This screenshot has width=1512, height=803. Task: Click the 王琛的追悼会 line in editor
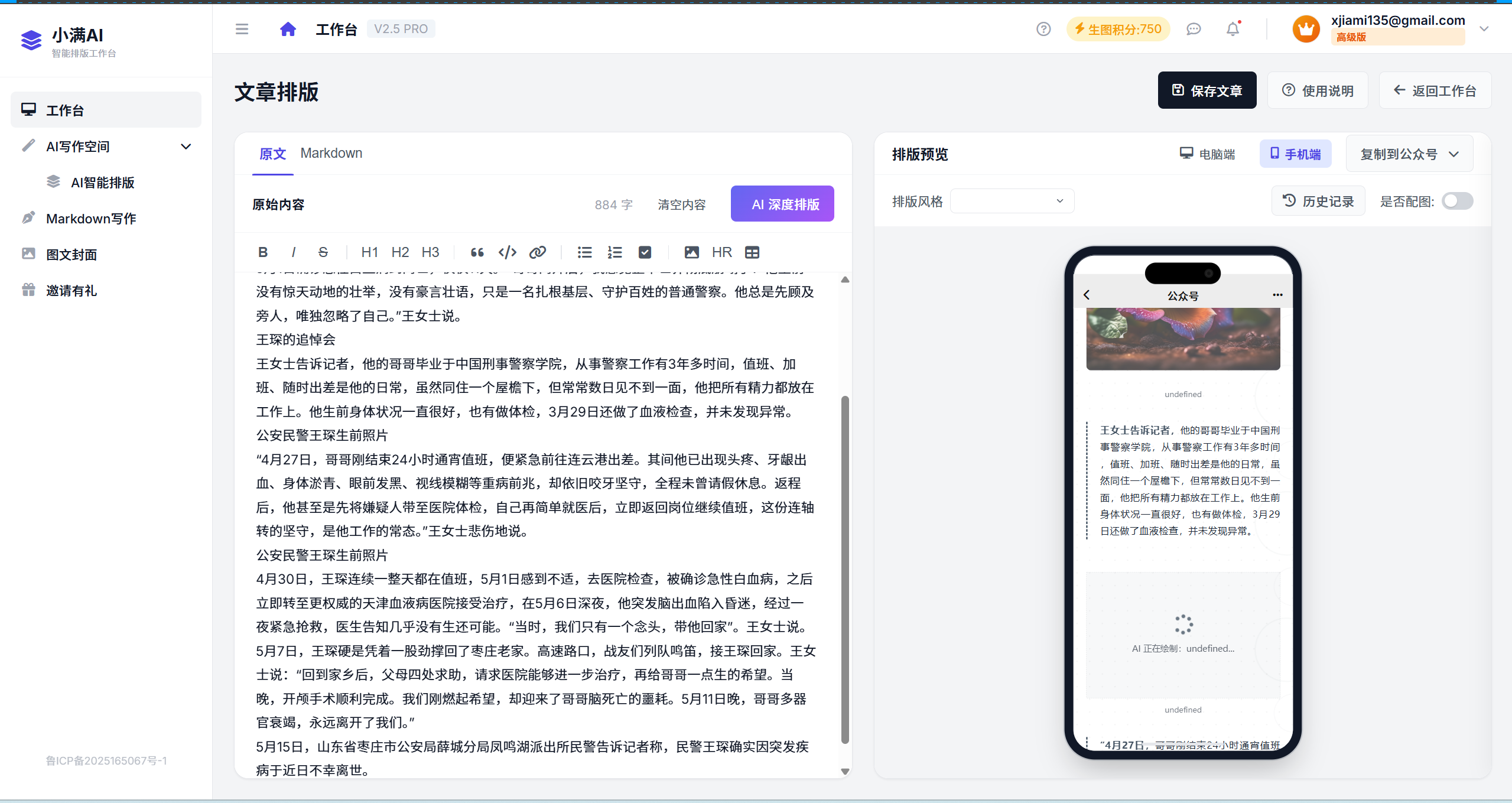pyautogui.click(x=295, y=339)
